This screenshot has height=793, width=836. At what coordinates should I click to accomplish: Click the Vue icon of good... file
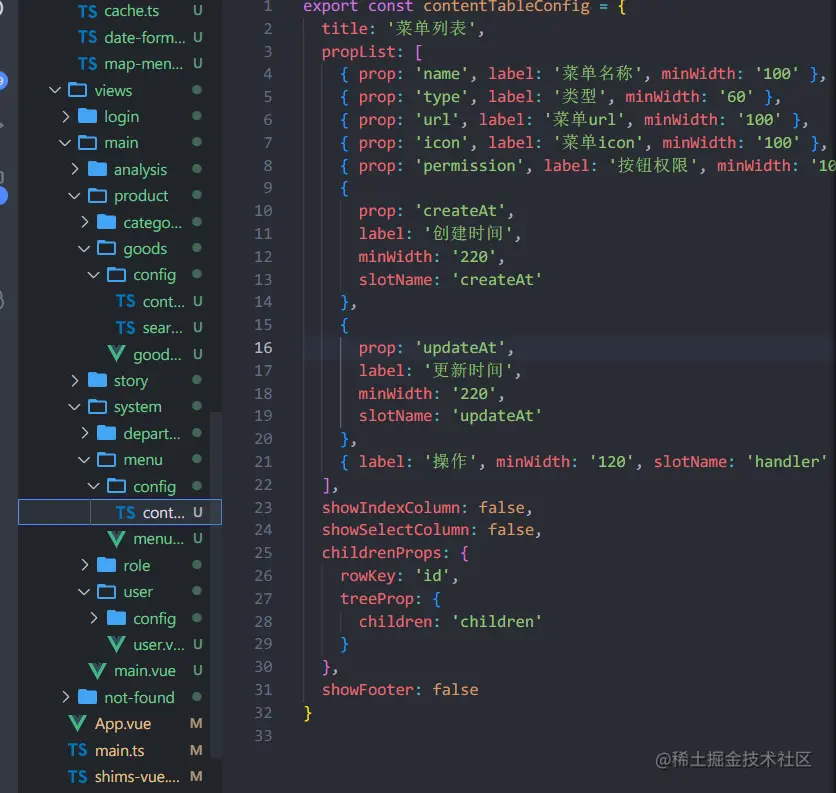click(x=116, y=354)
